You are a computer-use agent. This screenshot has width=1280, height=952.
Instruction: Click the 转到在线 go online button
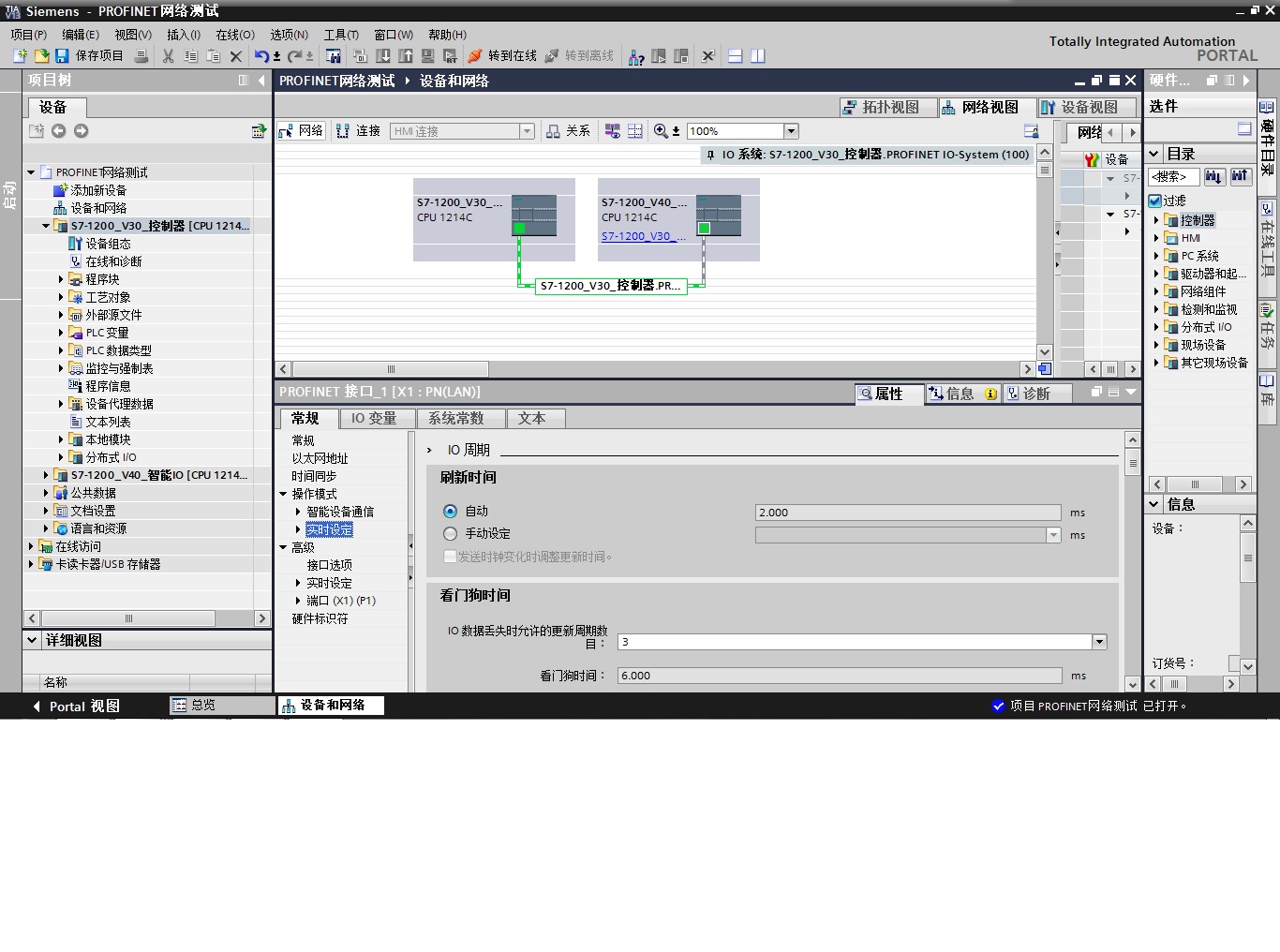click(x=502, y=56)
